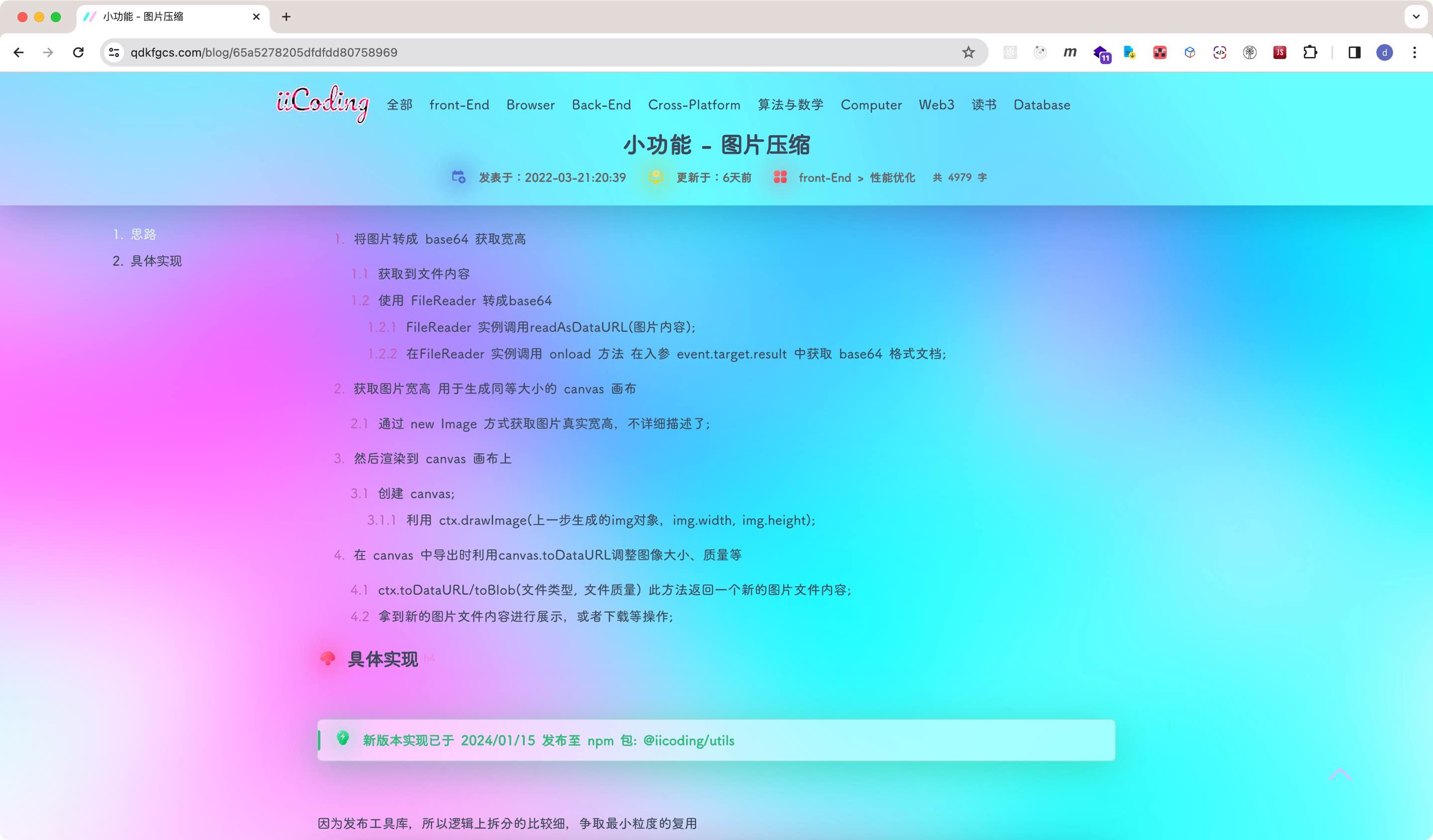Open site information icon in address bar
This screenshot has height=840, width=1433.
[x=114, y=52]
